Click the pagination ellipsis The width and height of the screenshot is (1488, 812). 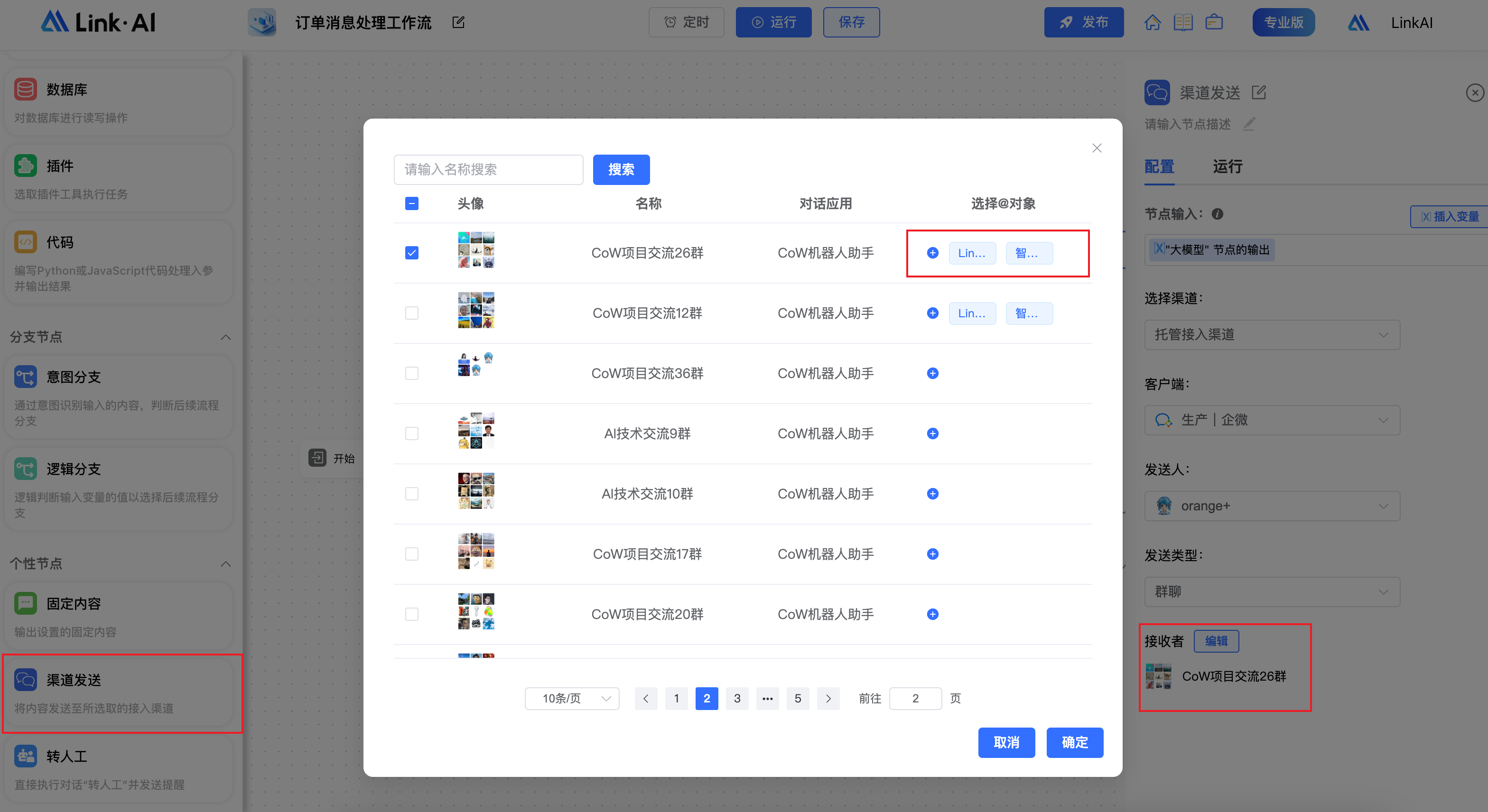click(x=767, y=698)
